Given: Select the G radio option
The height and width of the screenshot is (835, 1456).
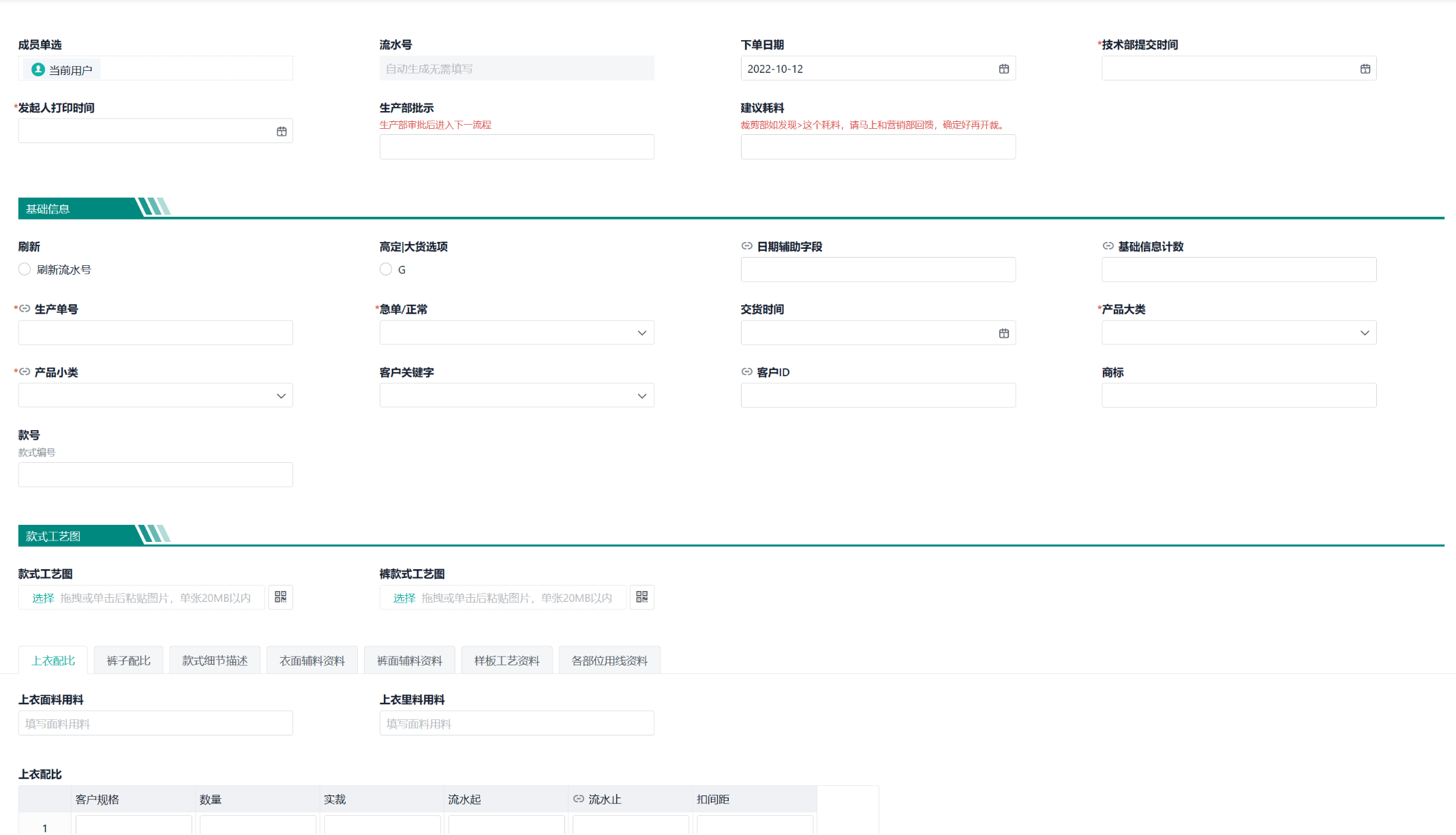Looking at the screenshot, I should (386, 269).
